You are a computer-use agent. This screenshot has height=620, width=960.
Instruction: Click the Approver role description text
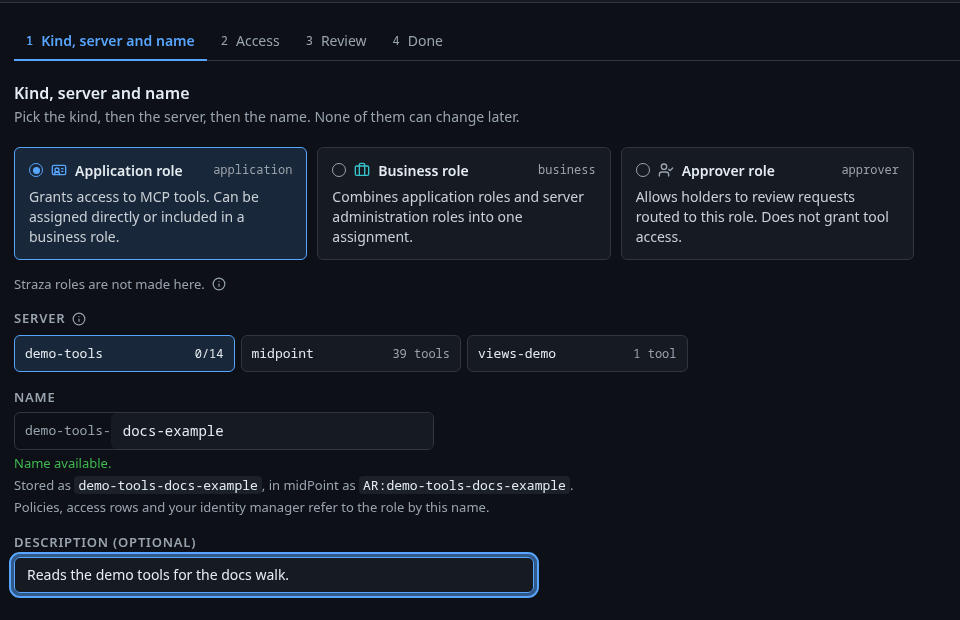click(762, 217)
